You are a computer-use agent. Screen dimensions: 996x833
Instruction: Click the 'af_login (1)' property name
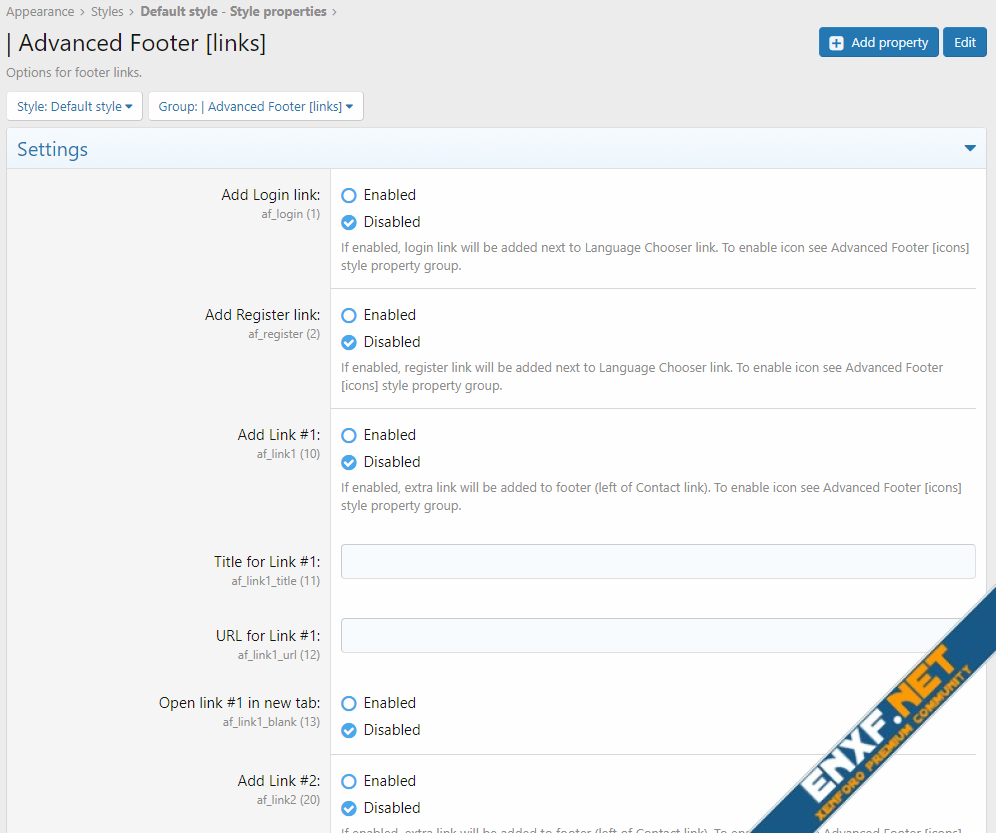(x=290, y=214)
